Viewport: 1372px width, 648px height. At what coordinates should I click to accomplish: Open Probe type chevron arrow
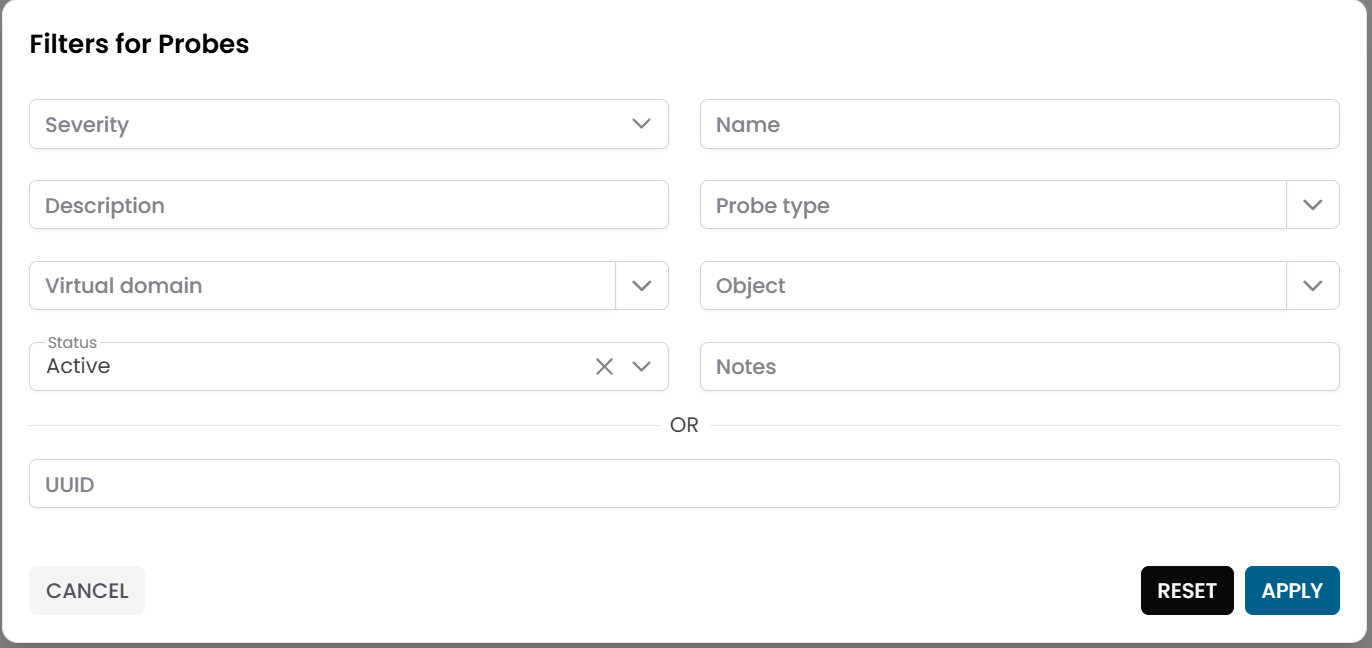pyautogui.click(x=1313, y=205)
